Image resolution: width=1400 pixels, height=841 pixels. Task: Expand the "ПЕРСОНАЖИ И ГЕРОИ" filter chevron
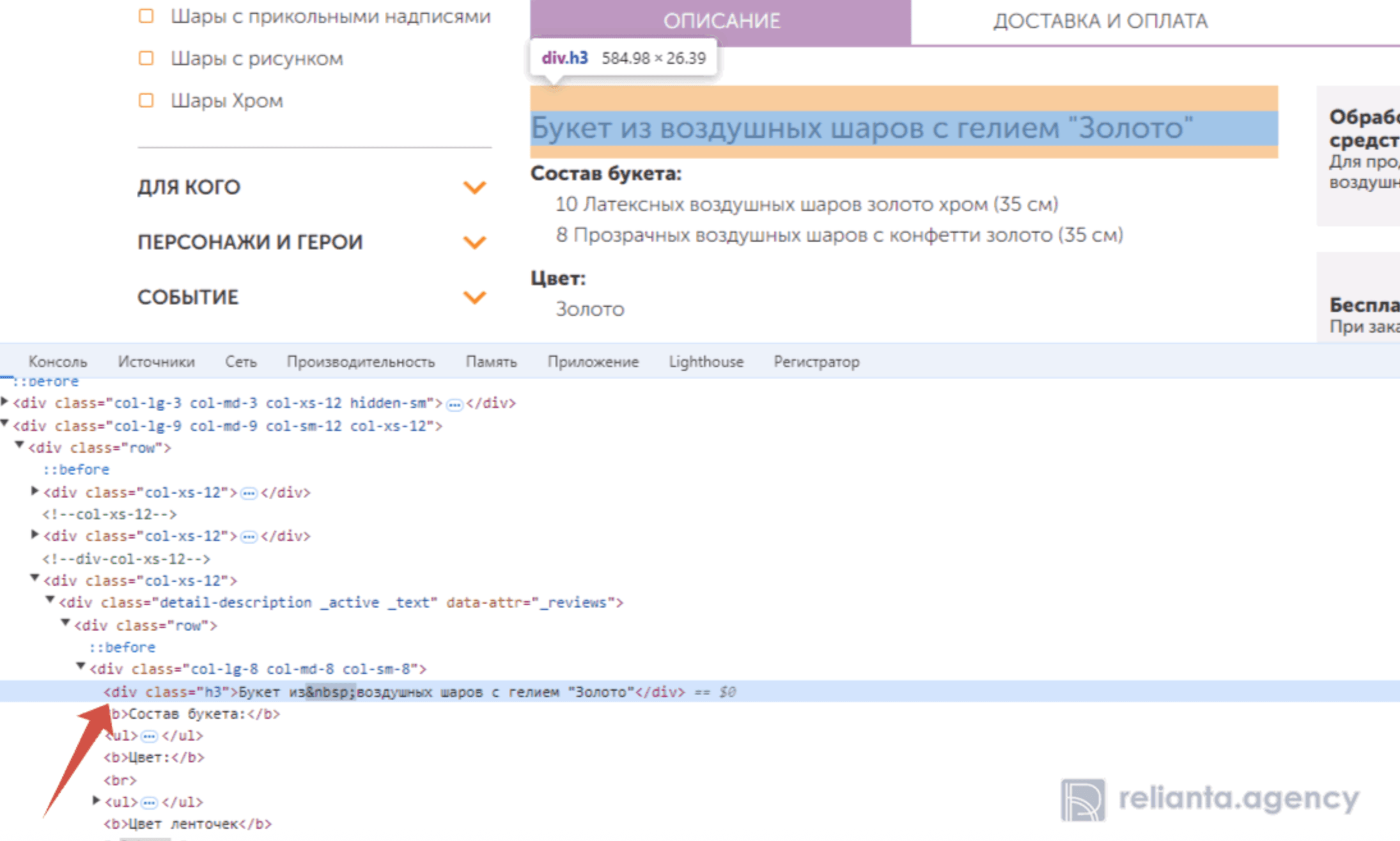[474, 242]
